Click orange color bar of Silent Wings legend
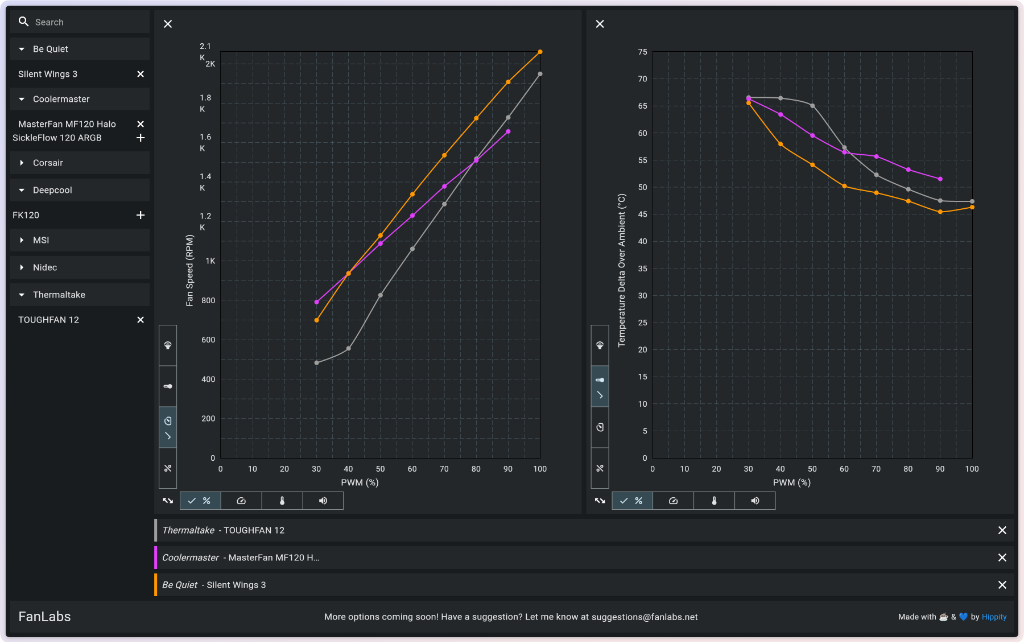This screenshot has height=642, width=1024. point(155,585)
